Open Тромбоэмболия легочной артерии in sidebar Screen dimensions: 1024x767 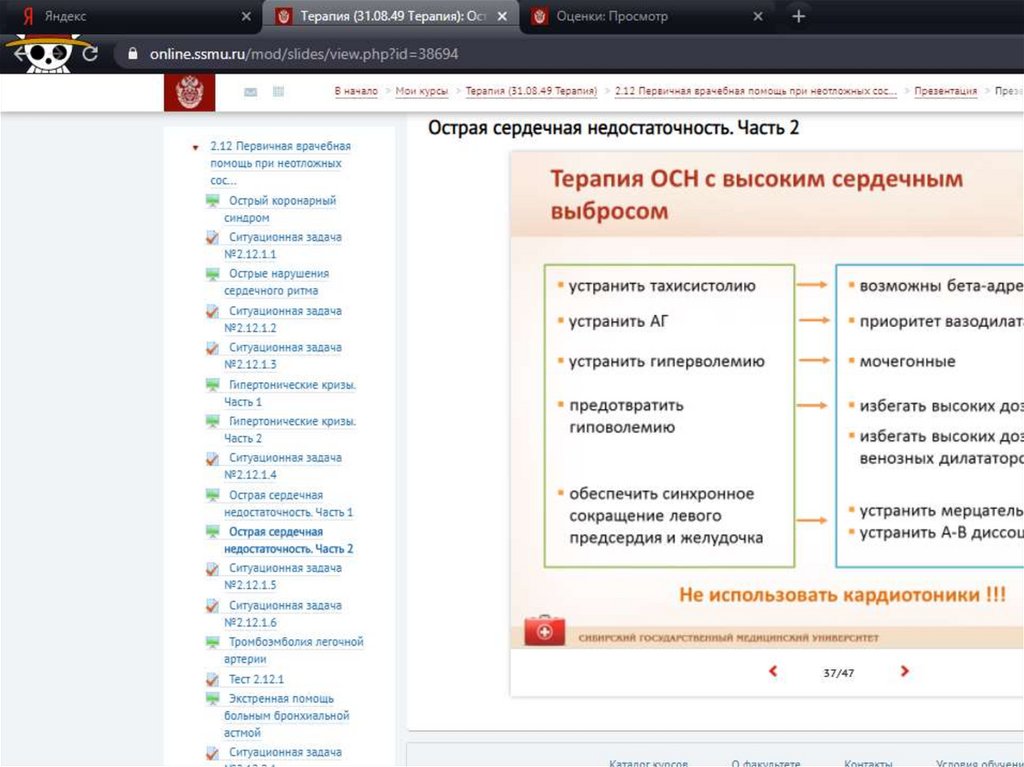click(295, 642)
